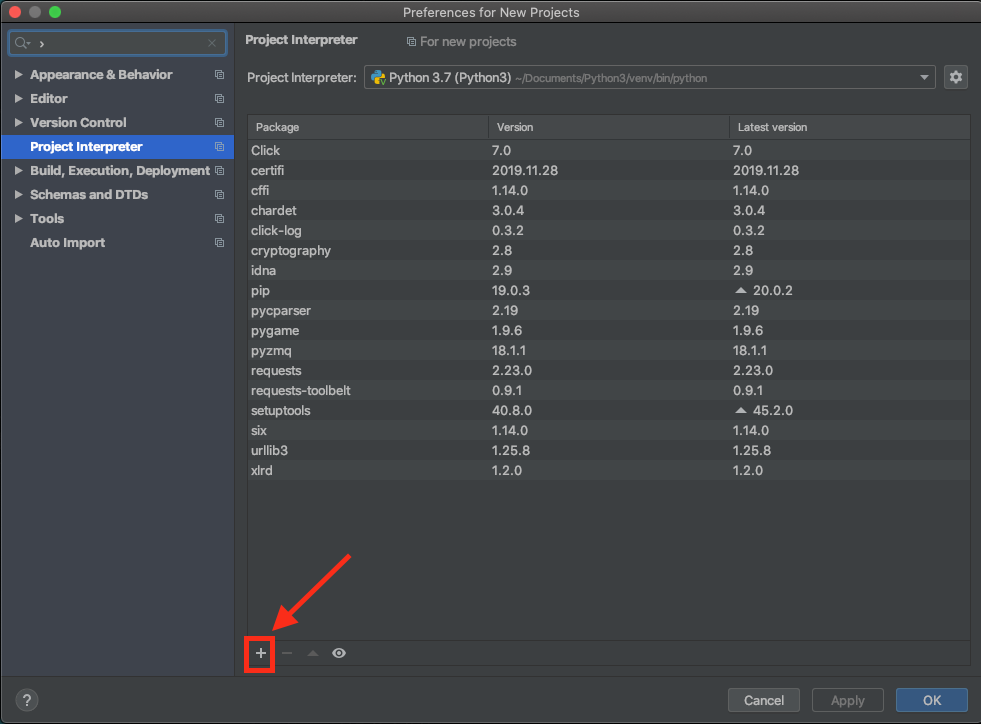
Task: Click the upgrade package arrow icon
Action: click(x=313, y=653)
